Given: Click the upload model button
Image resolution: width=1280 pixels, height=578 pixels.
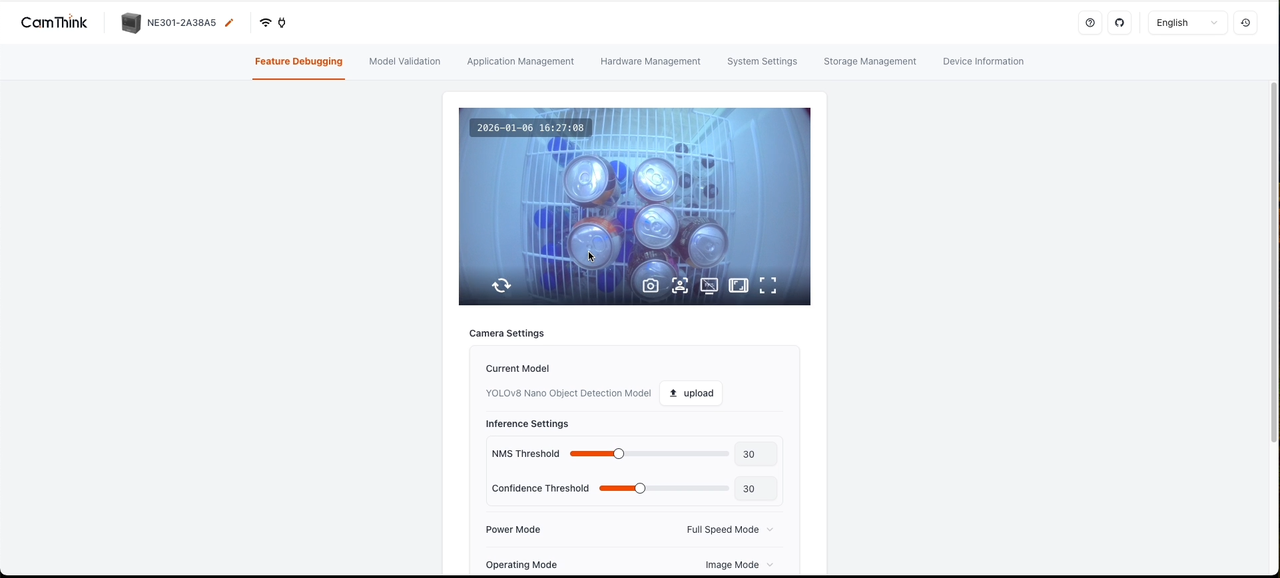Looking at the screenshot, I should click(691, 393).
